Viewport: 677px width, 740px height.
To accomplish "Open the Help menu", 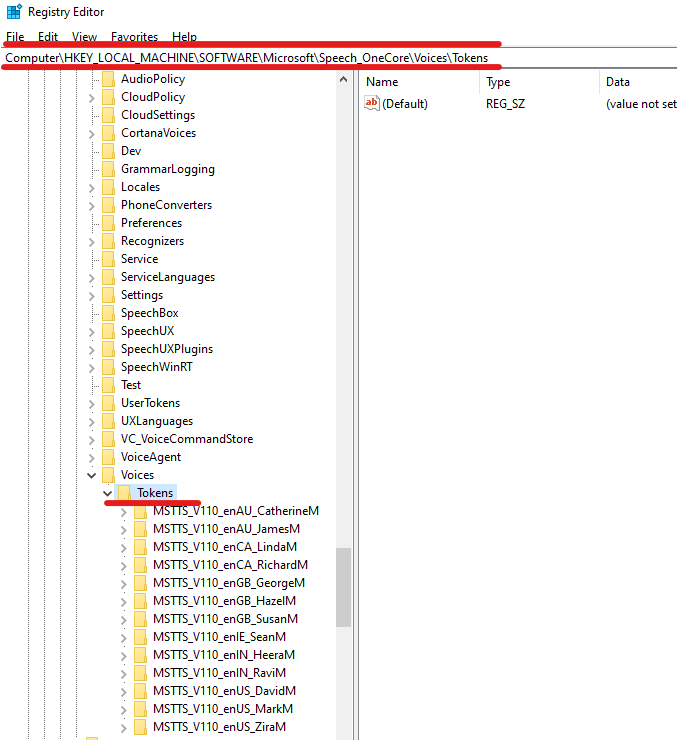I will (184, 37).
